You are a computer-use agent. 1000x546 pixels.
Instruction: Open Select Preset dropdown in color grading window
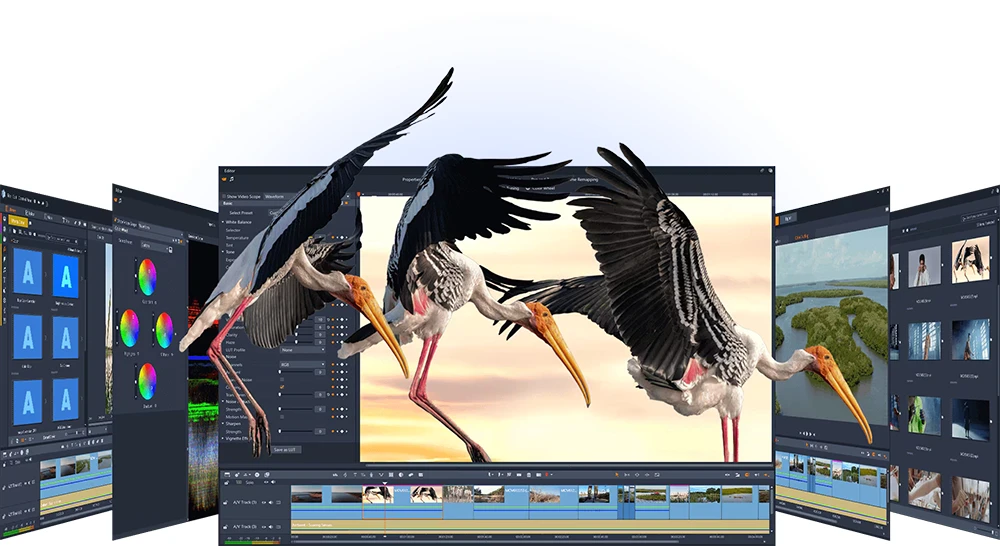pyautogui.click(x=156, y=245)
